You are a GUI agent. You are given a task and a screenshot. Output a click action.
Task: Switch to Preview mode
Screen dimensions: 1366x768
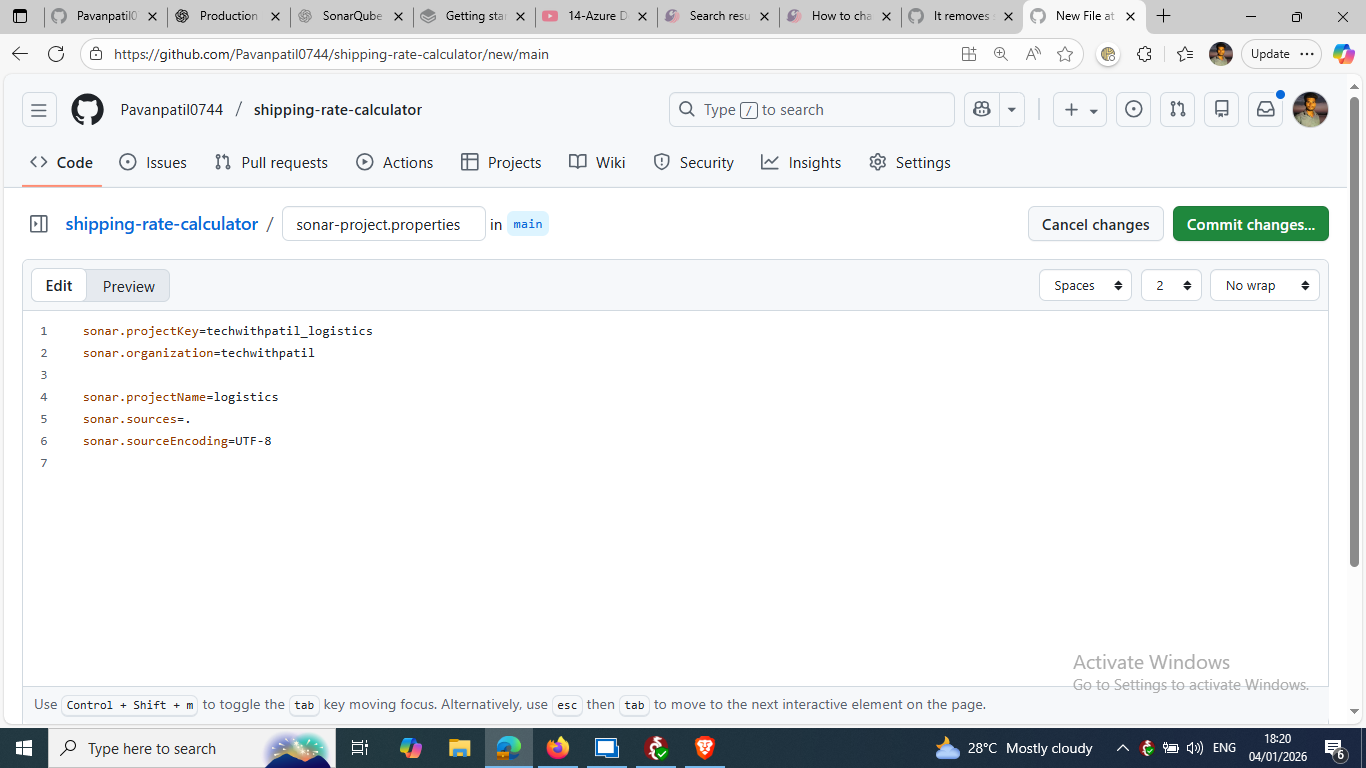tap(128, 286)
